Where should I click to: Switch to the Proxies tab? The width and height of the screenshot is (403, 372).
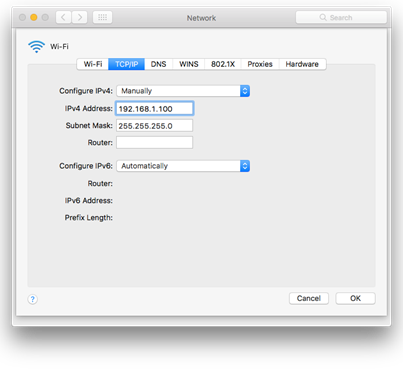pyautogui.click(x=260, y=64)
